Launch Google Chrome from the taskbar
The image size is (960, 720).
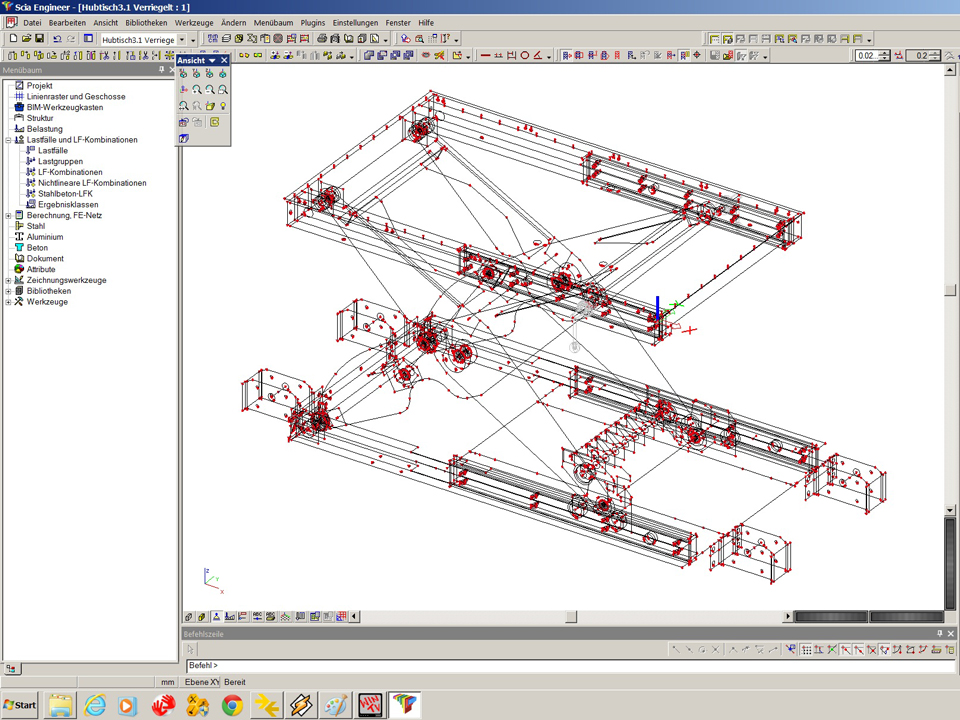(232, 705)
